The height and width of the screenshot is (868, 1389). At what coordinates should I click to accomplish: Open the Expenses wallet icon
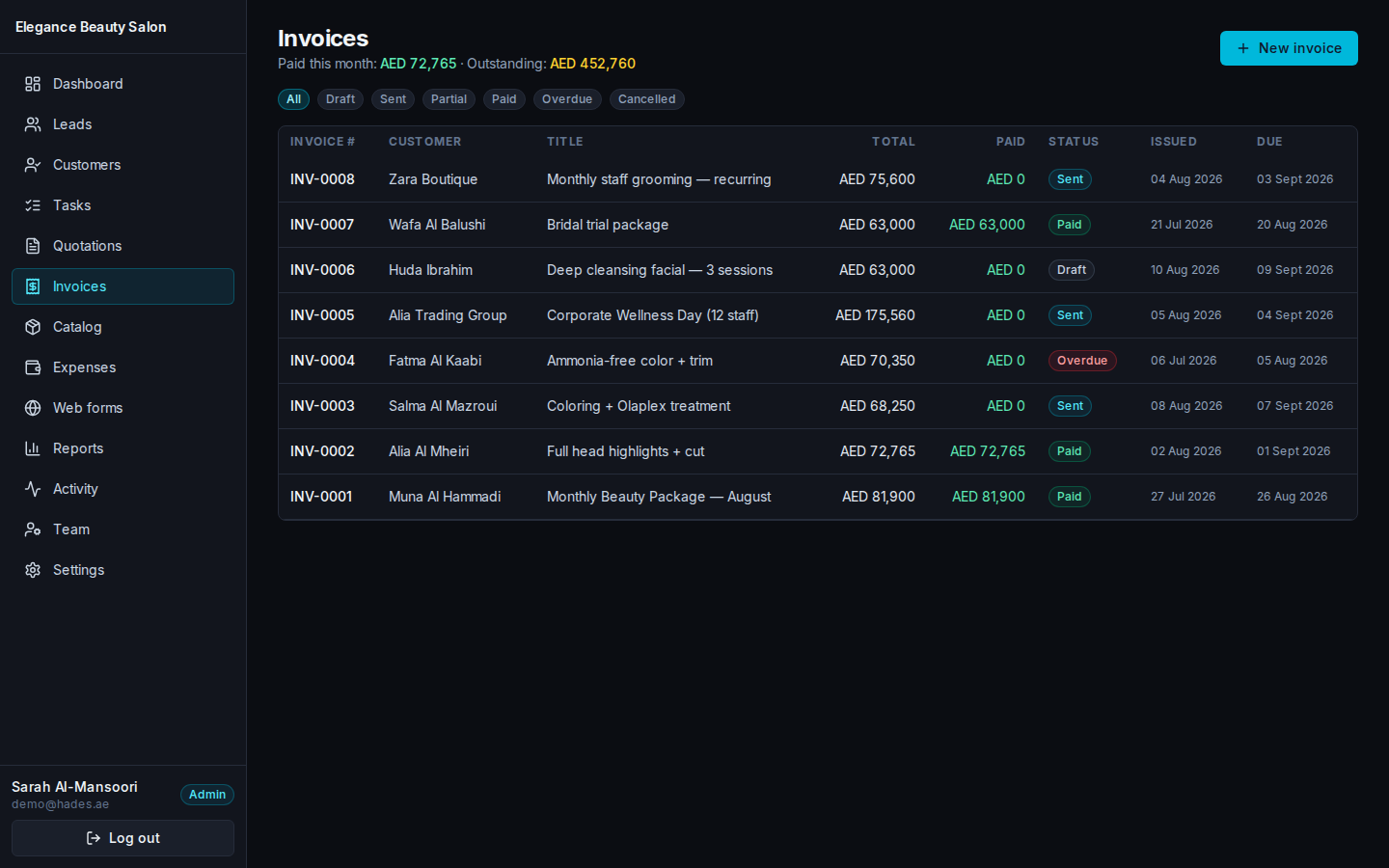(33, 367)
